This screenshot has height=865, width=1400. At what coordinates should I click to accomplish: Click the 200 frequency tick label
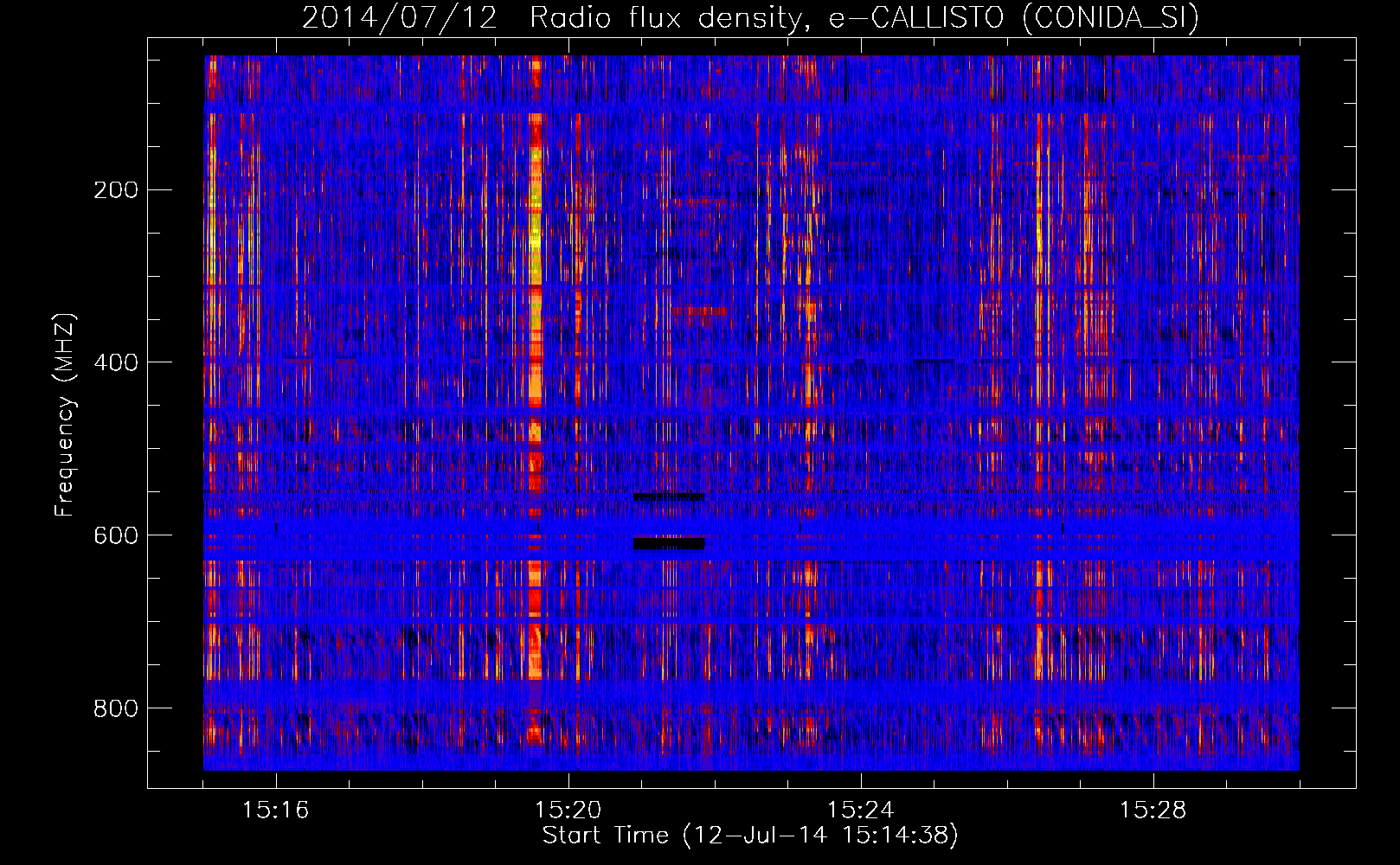coord(116,189)
